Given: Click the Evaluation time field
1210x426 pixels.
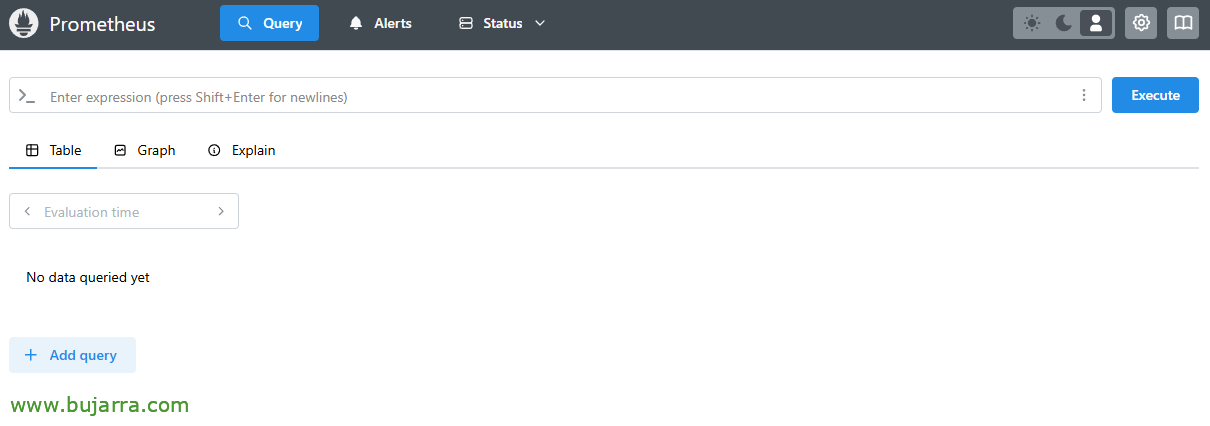Looking at the screenshot, I should click(124, 211).
